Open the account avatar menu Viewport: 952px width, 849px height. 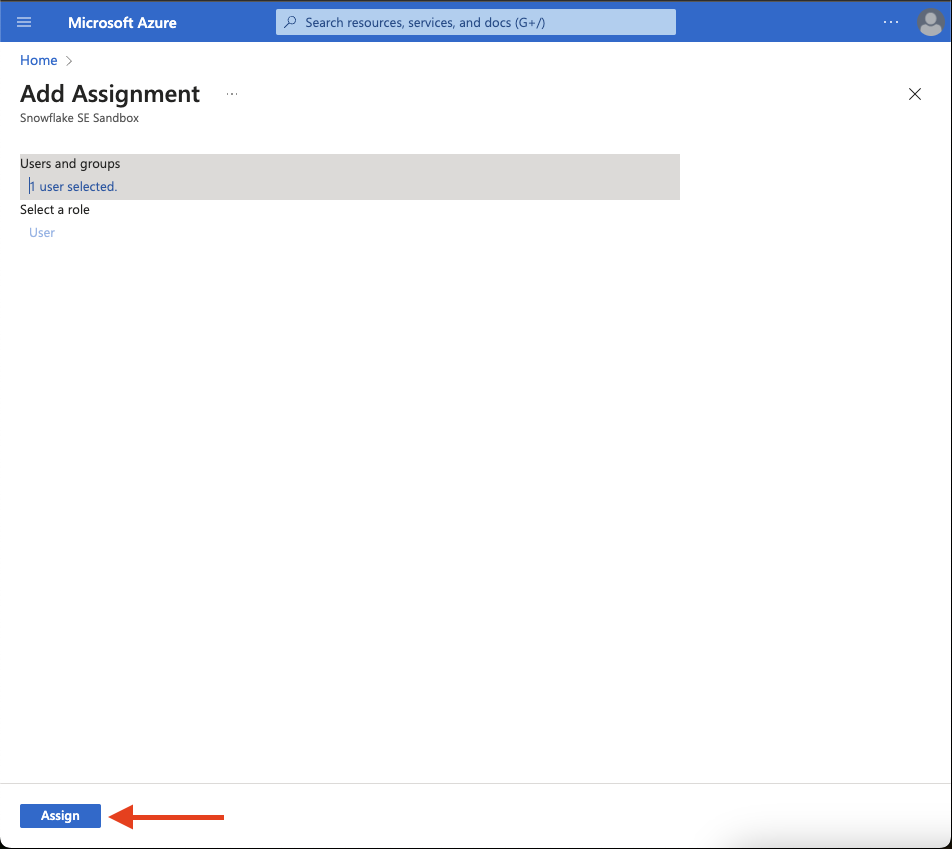pyautogui.click(x=930, y=22)
